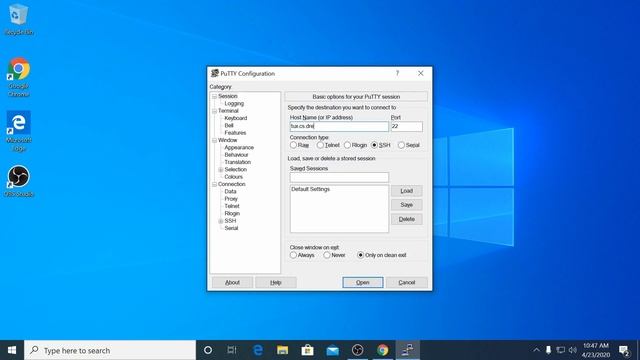
Task: Click the About button
Action: 232,282
